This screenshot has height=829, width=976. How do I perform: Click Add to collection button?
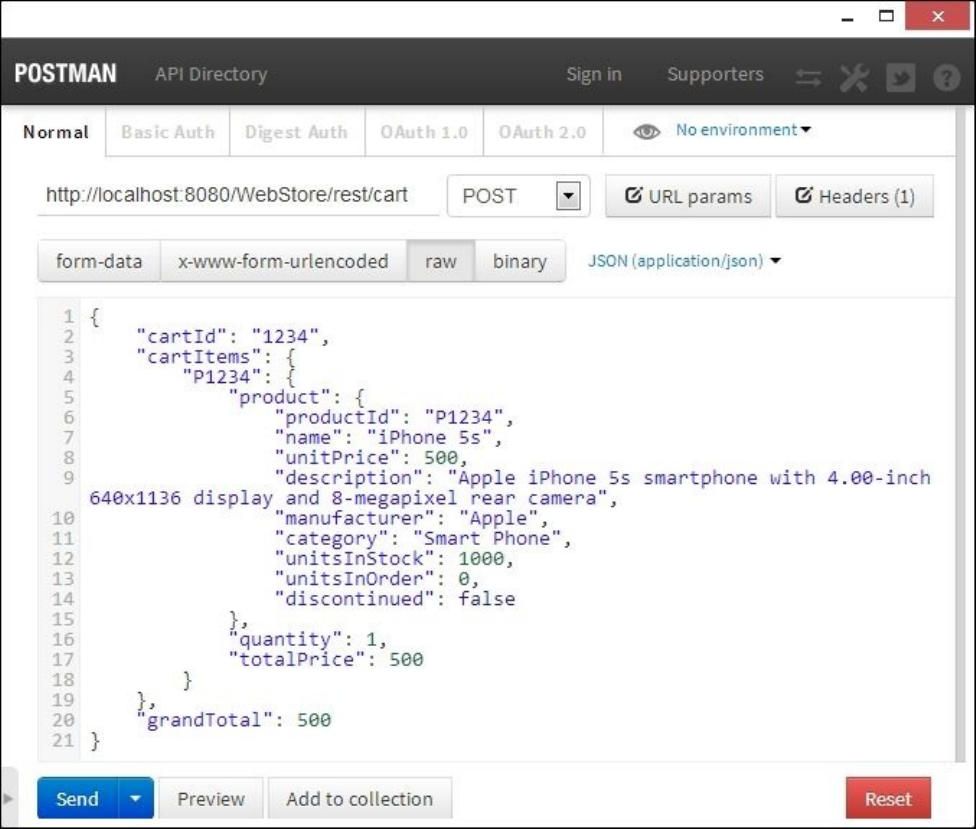click(360, 798)
